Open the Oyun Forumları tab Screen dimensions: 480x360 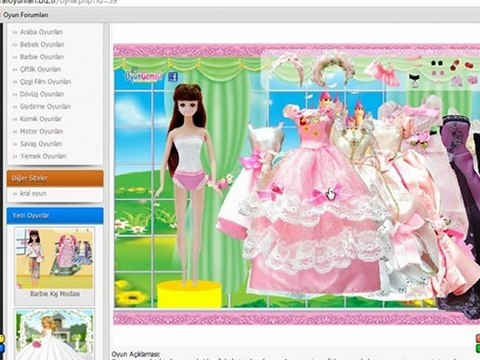pyautogui.click(x=26, y=15)
